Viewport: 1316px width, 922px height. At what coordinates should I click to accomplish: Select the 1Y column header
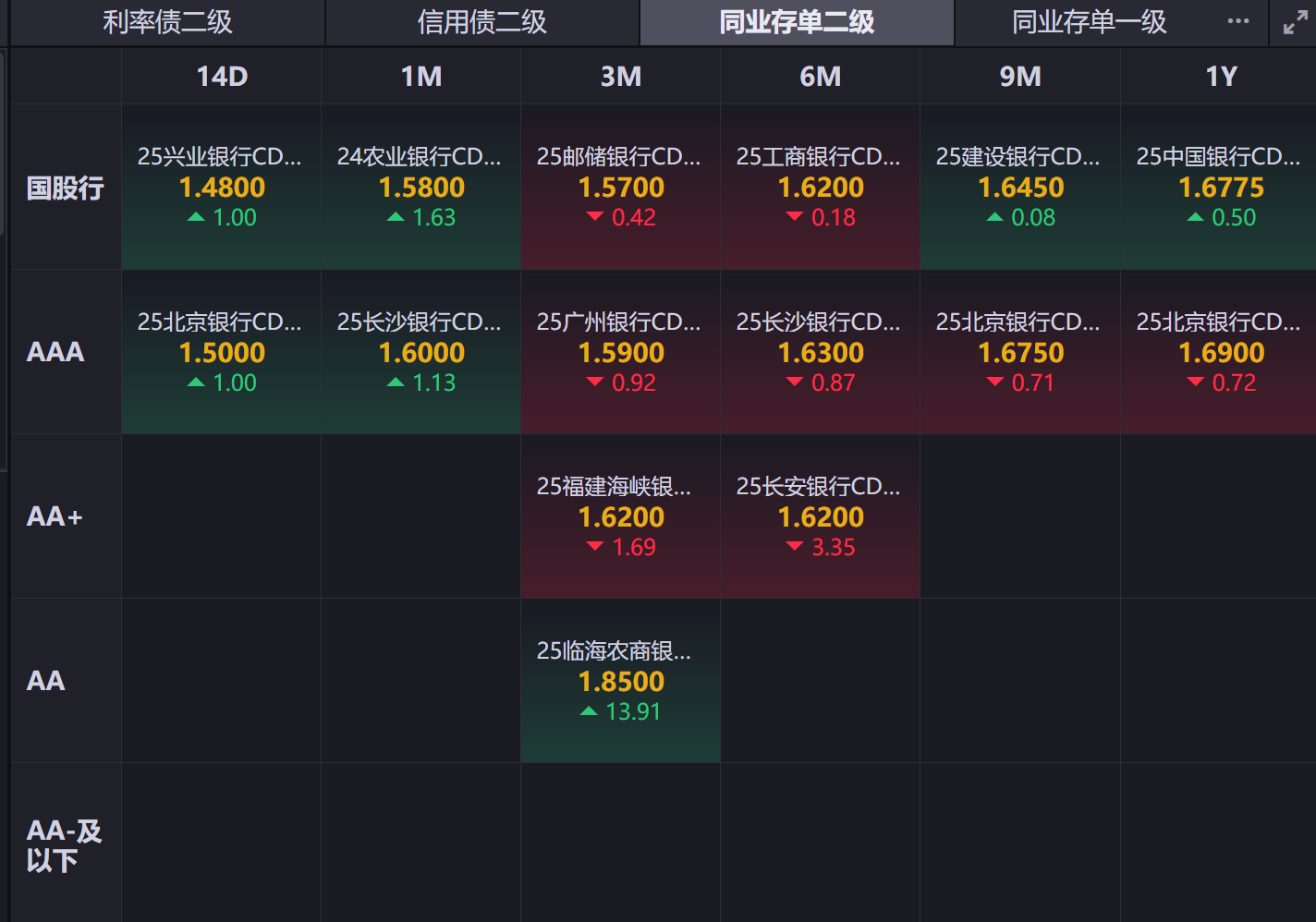[x=1220, y=77]
